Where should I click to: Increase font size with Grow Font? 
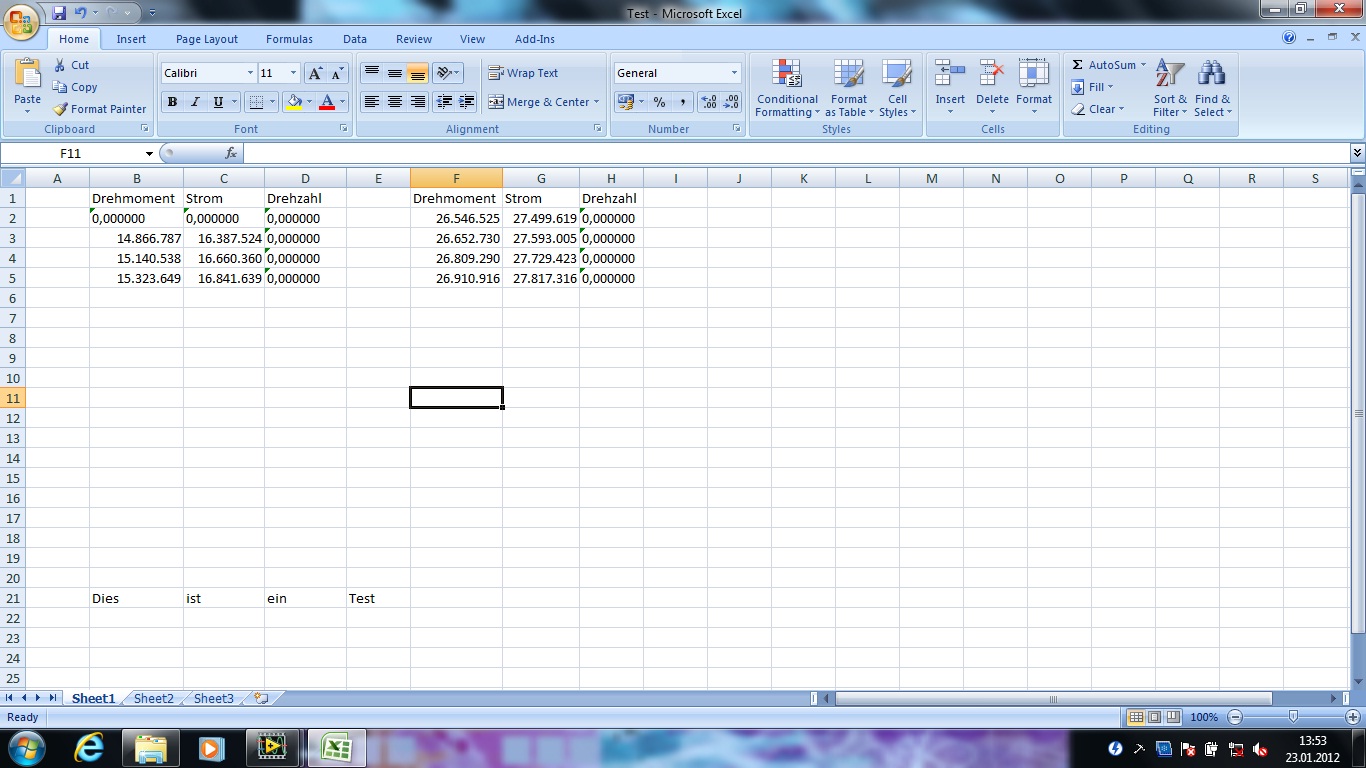(315, 73)
